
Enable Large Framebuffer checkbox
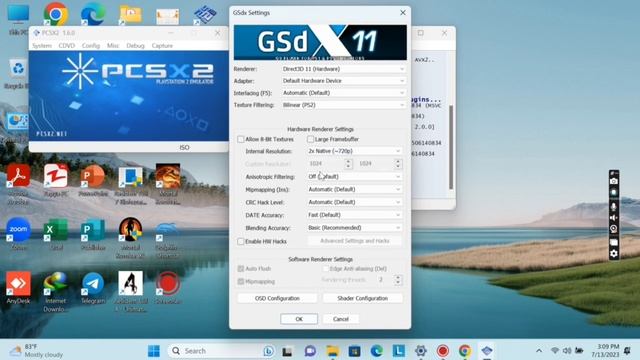coord(311,140)
